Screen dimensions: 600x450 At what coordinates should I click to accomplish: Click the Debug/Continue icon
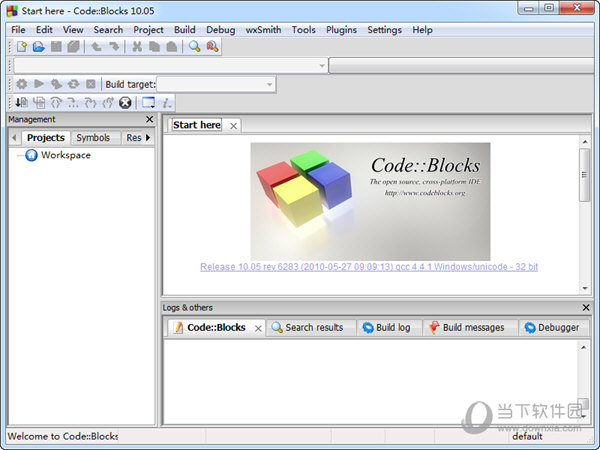(21, 102)
